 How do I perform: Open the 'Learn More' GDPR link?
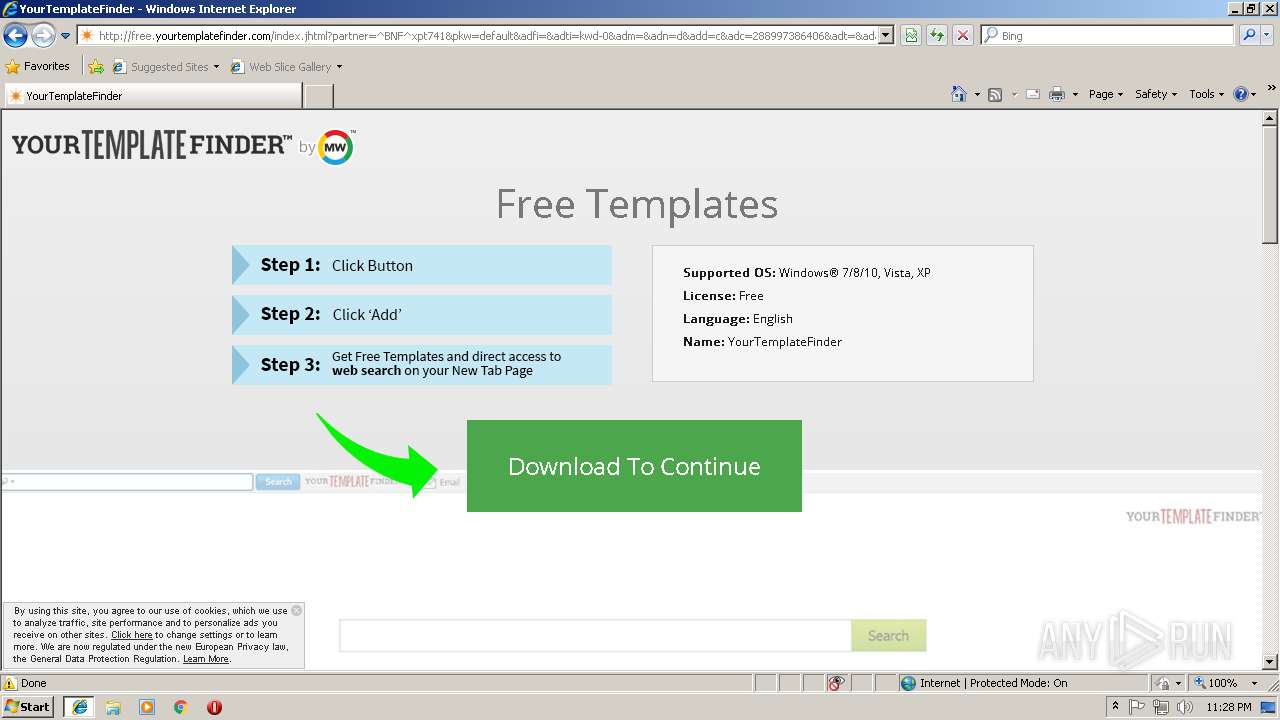click(x=206, y=659)
